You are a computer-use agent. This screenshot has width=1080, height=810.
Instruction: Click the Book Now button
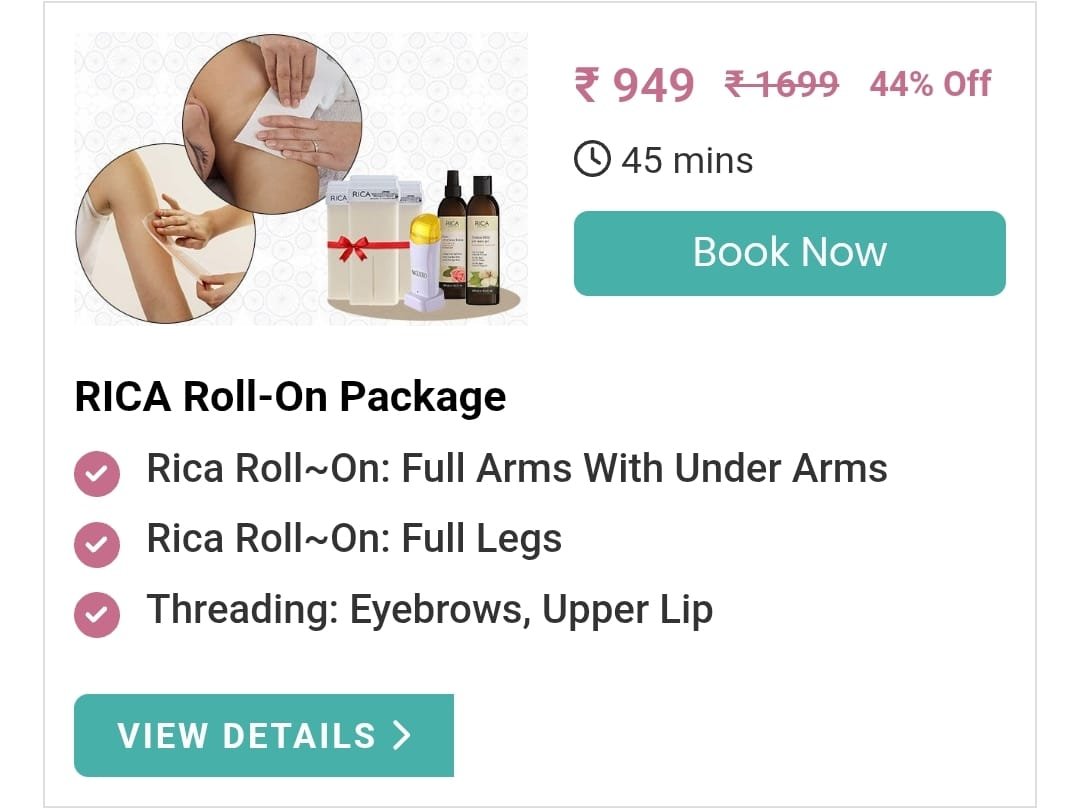click(789, 253)
